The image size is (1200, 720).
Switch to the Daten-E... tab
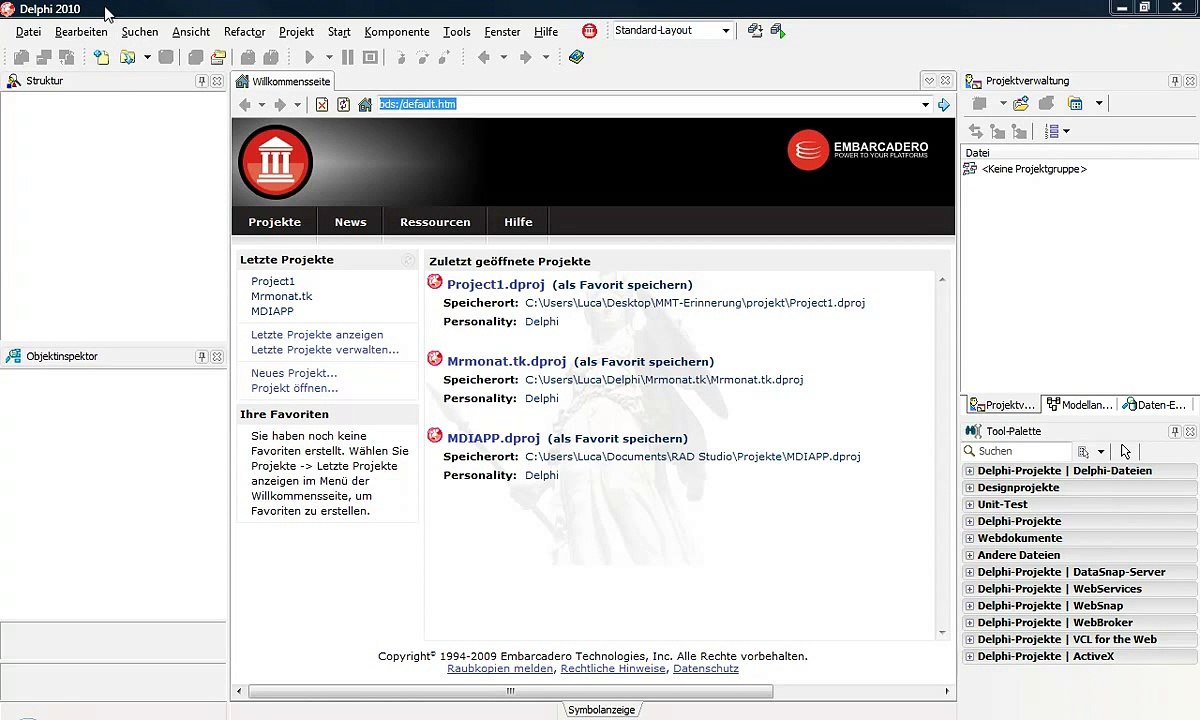point(1154,405)
